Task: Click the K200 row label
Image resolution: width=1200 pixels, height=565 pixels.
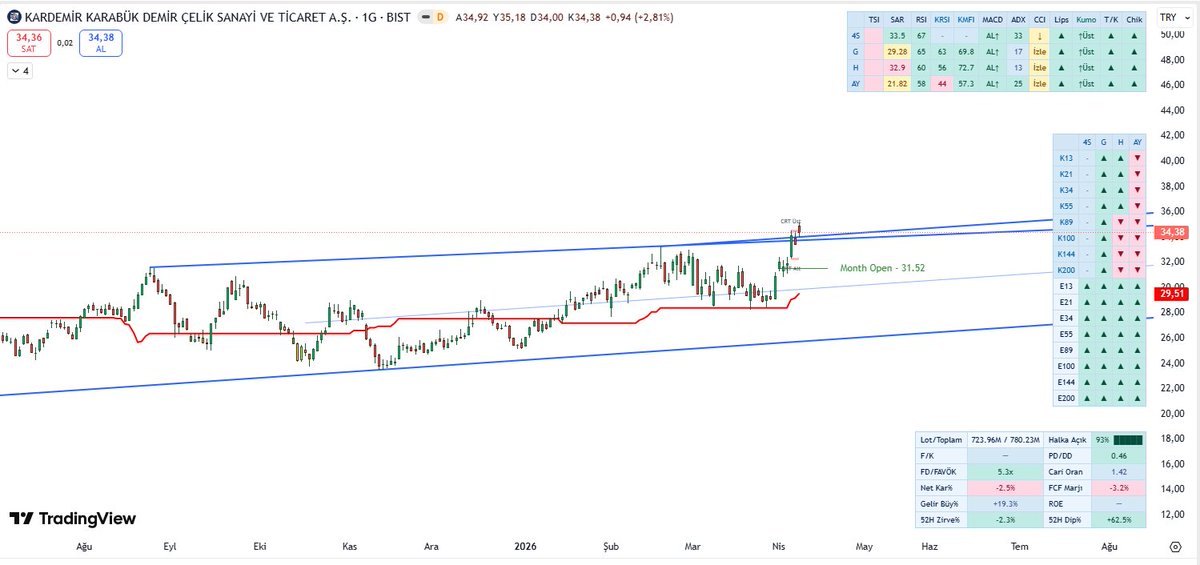Action: pyautogui.click(x=1066, y=270)
